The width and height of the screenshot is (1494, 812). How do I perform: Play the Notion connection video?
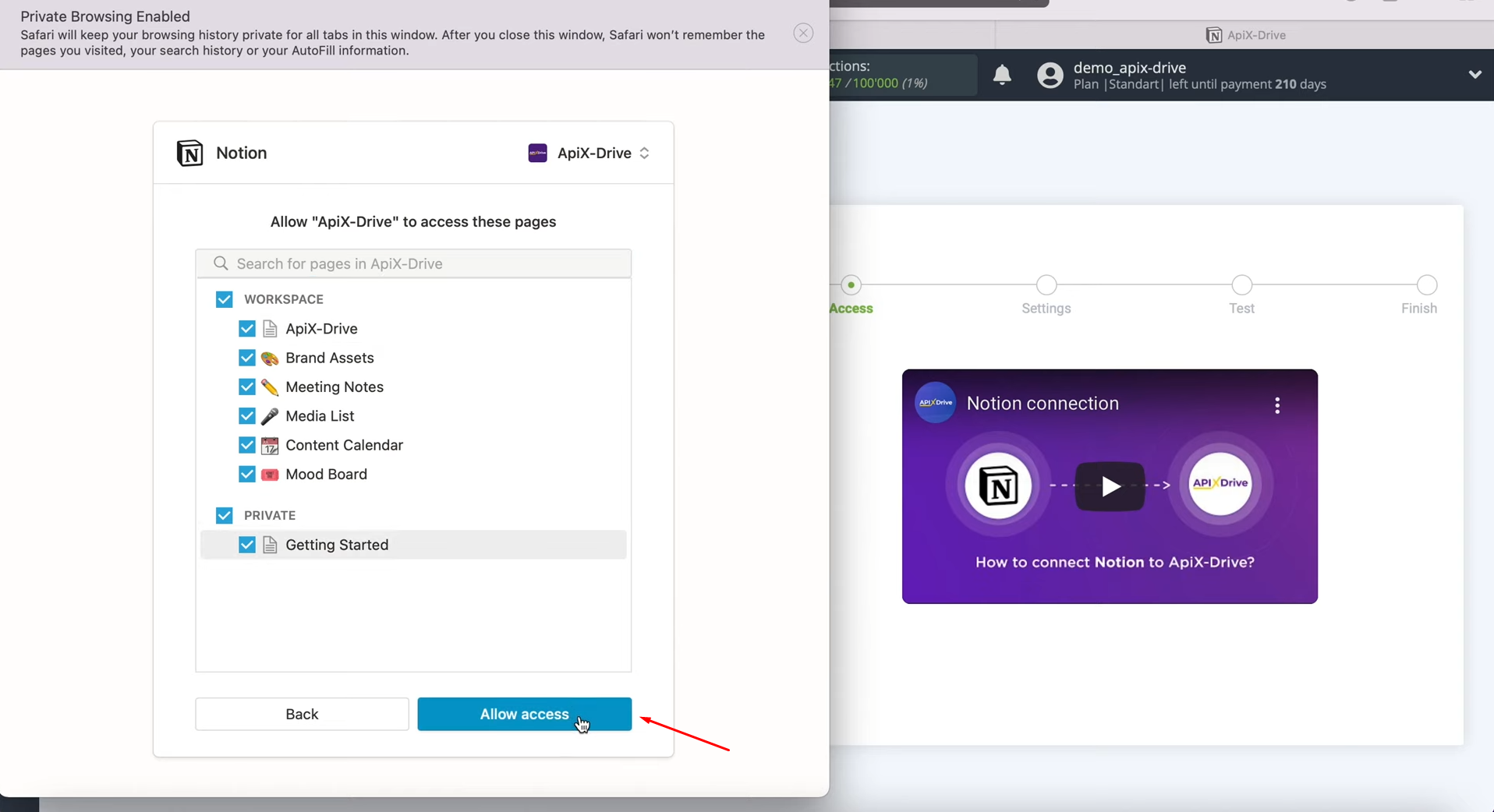pos(1110,485)
